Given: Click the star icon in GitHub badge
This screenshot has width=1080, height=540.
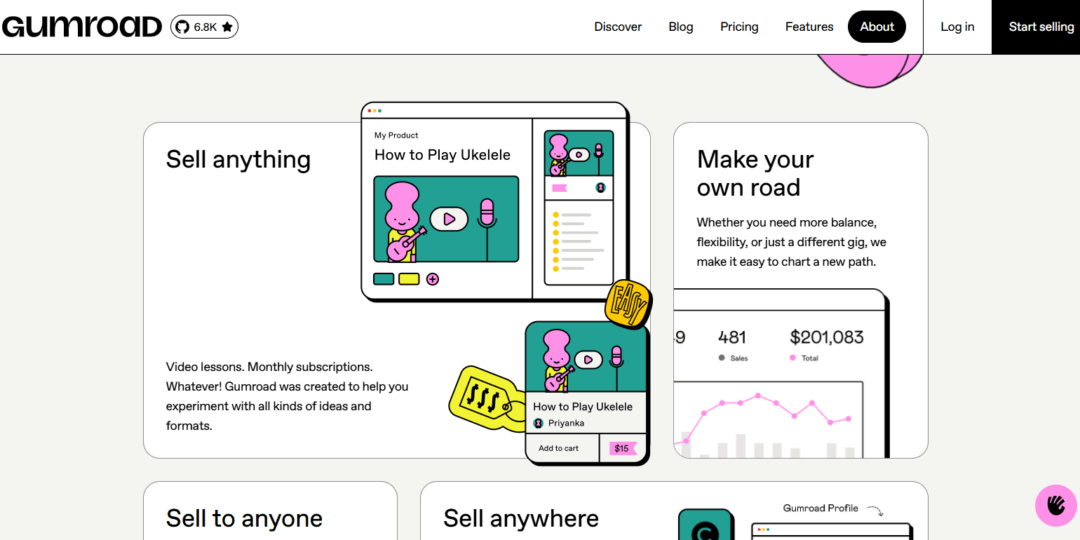Looking at the screenshot, I should coord(227,27).
